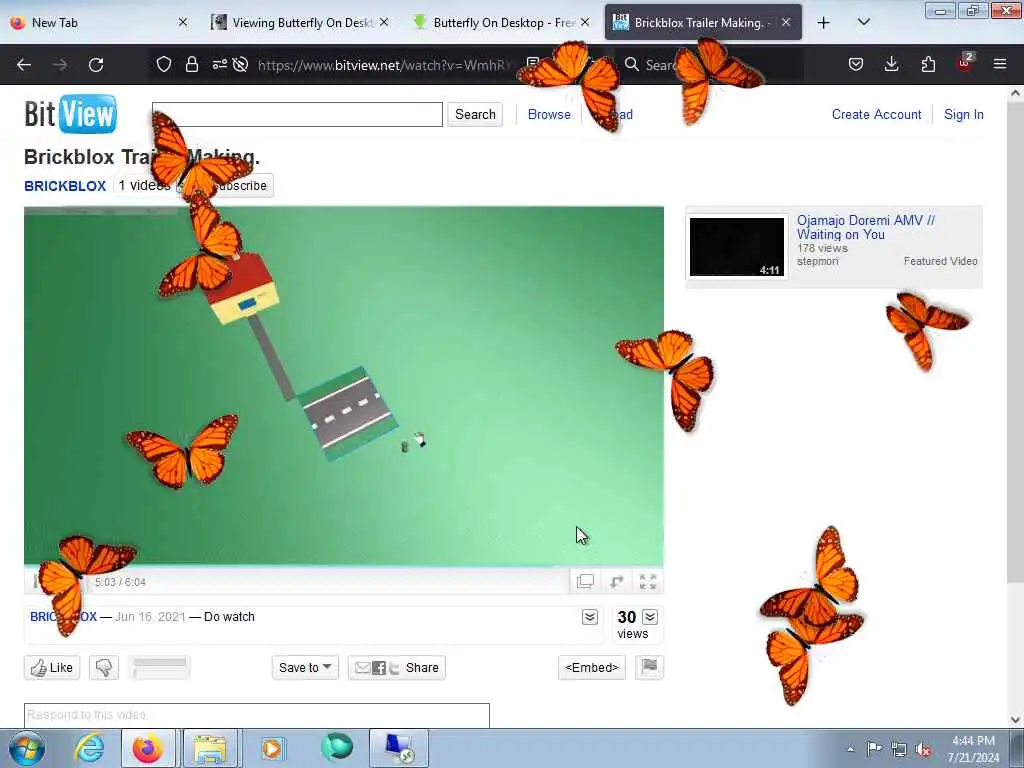
Task: Open the pop-out player window icon
Action: tap(585, 581)
